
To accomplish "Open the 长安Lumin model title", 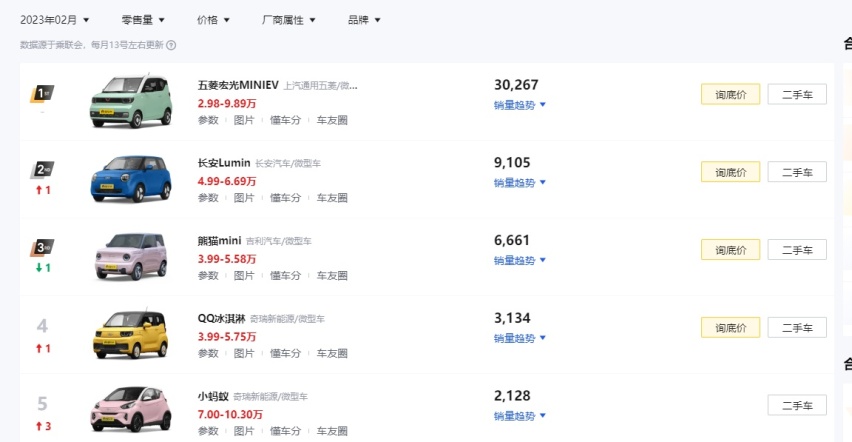I will tap(224, 163).
